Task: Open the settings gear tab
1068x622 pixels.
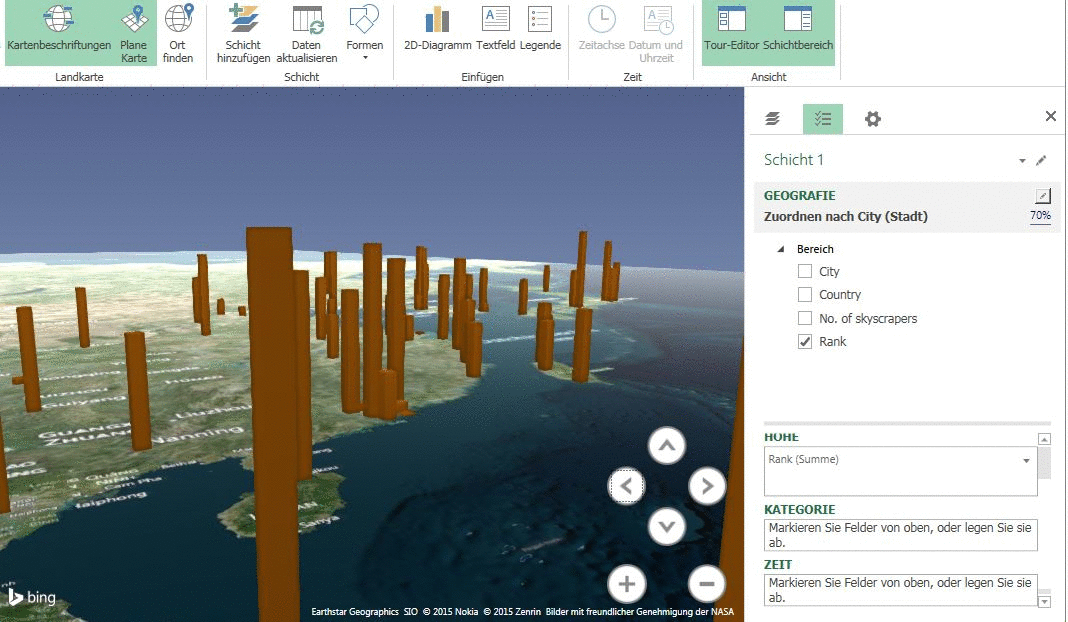Action: [872, 118]
